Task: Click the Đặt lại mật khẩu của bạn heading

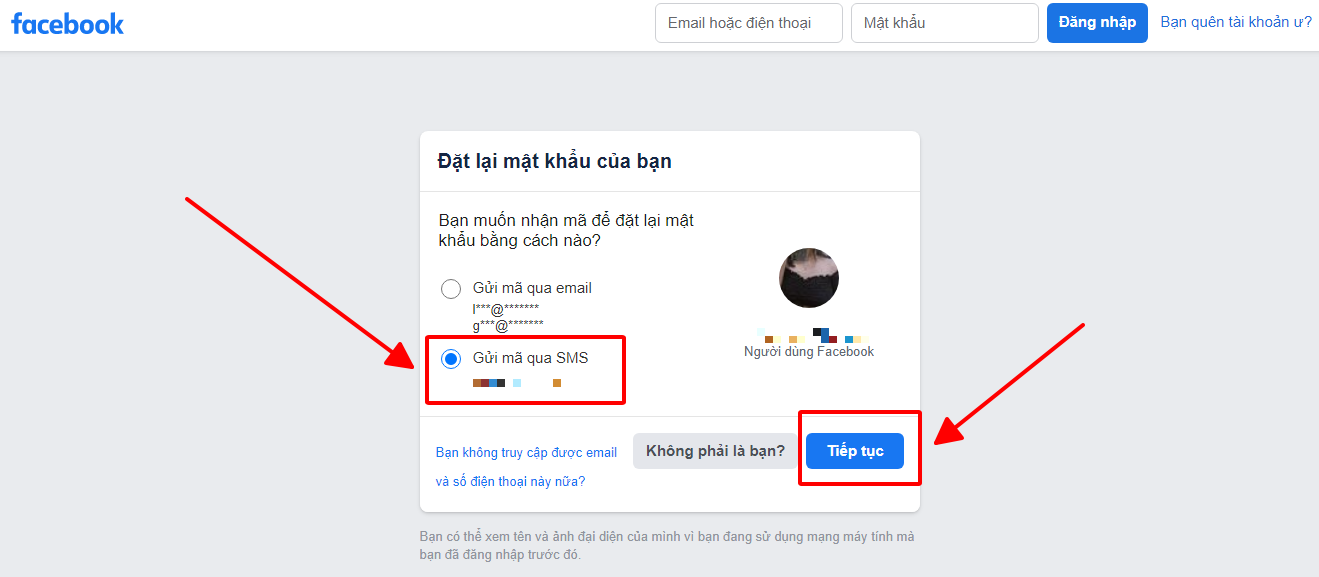Action: tap(555, 161)
